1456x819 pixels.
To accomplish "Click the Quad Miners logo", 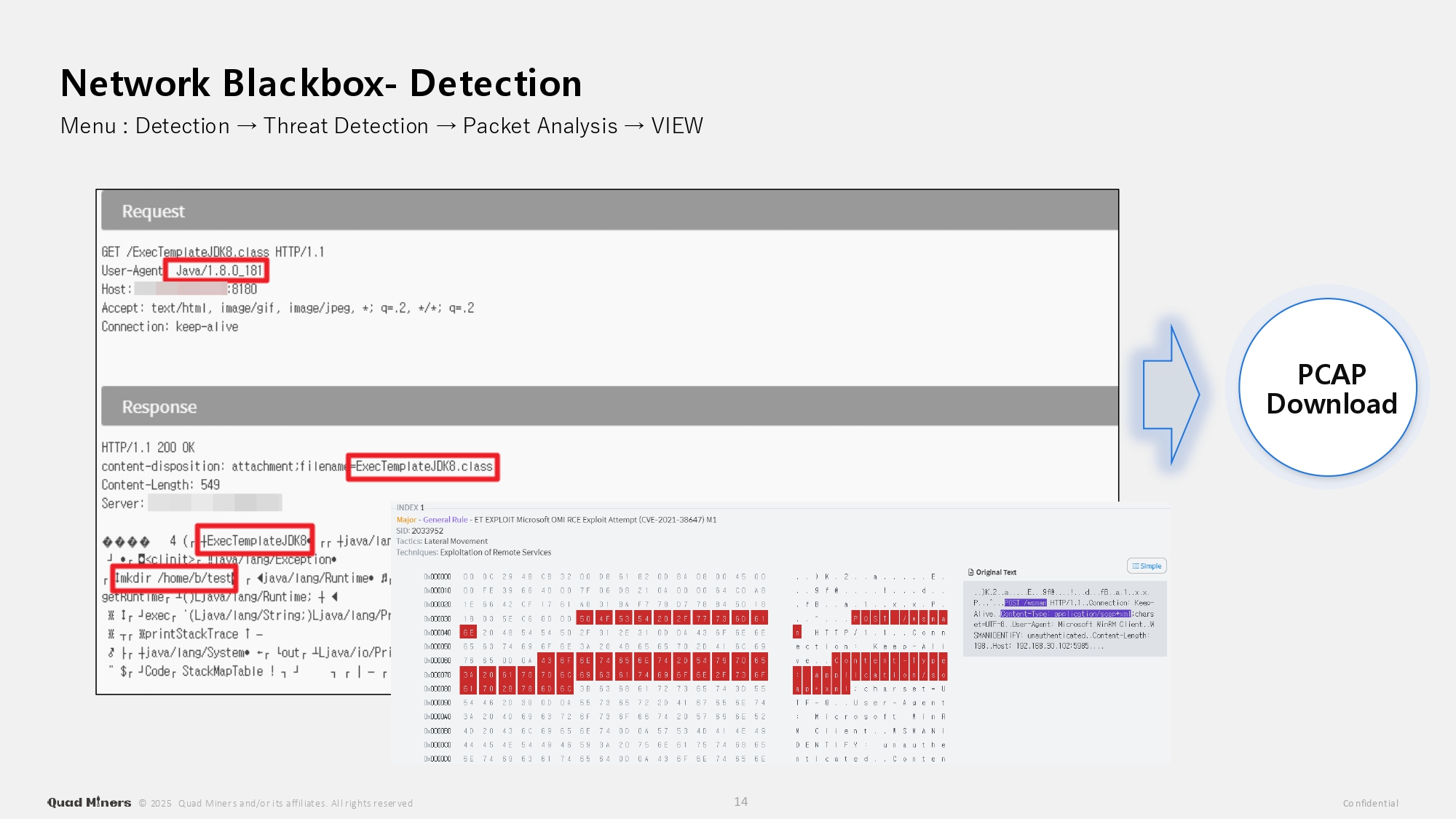I will coord(90,802).
